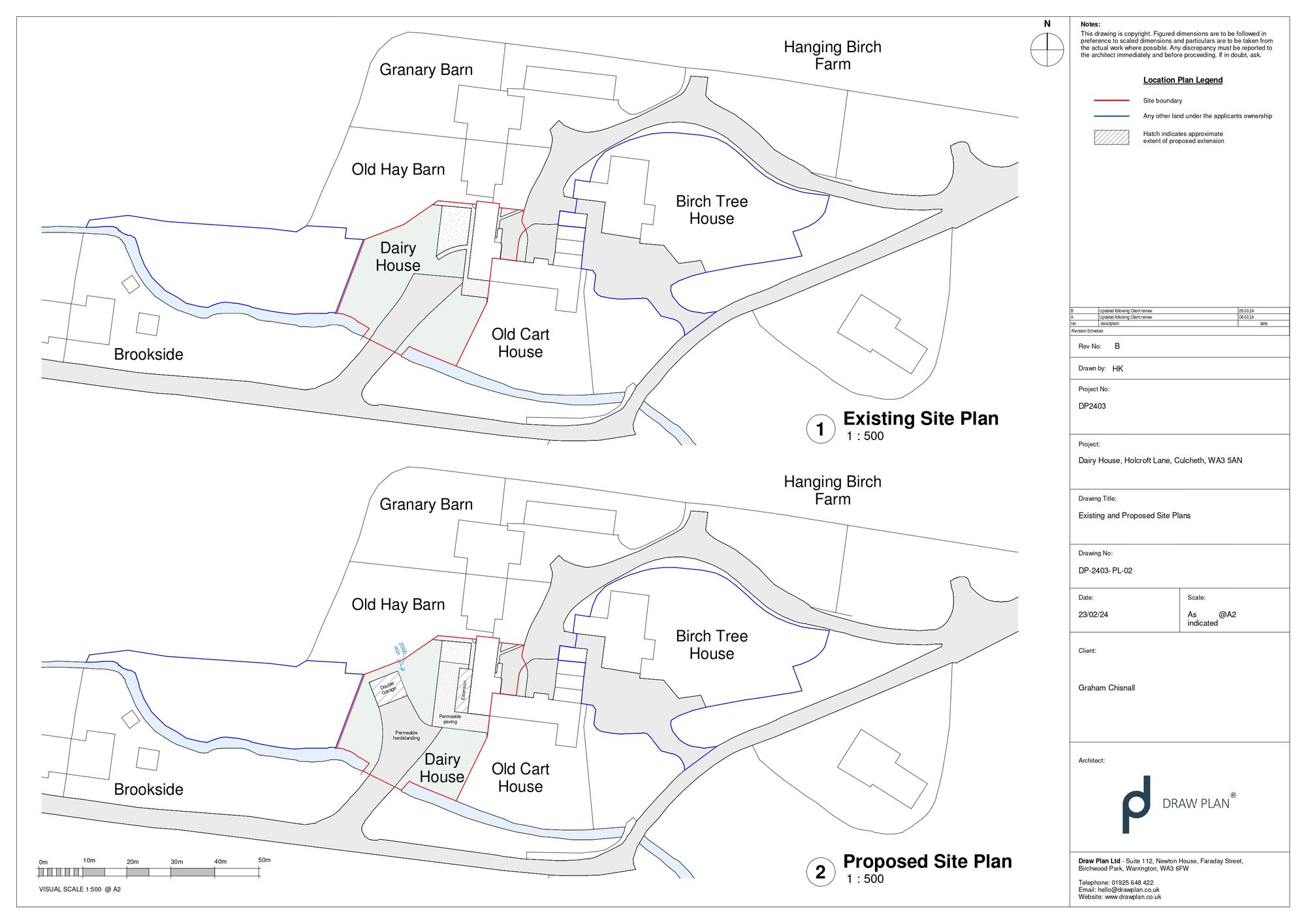Image resolution: width=1306 pixels, height=924 pixels.
Task: Click the date '23/02/24'
Action: click(x=1093, y=615)
